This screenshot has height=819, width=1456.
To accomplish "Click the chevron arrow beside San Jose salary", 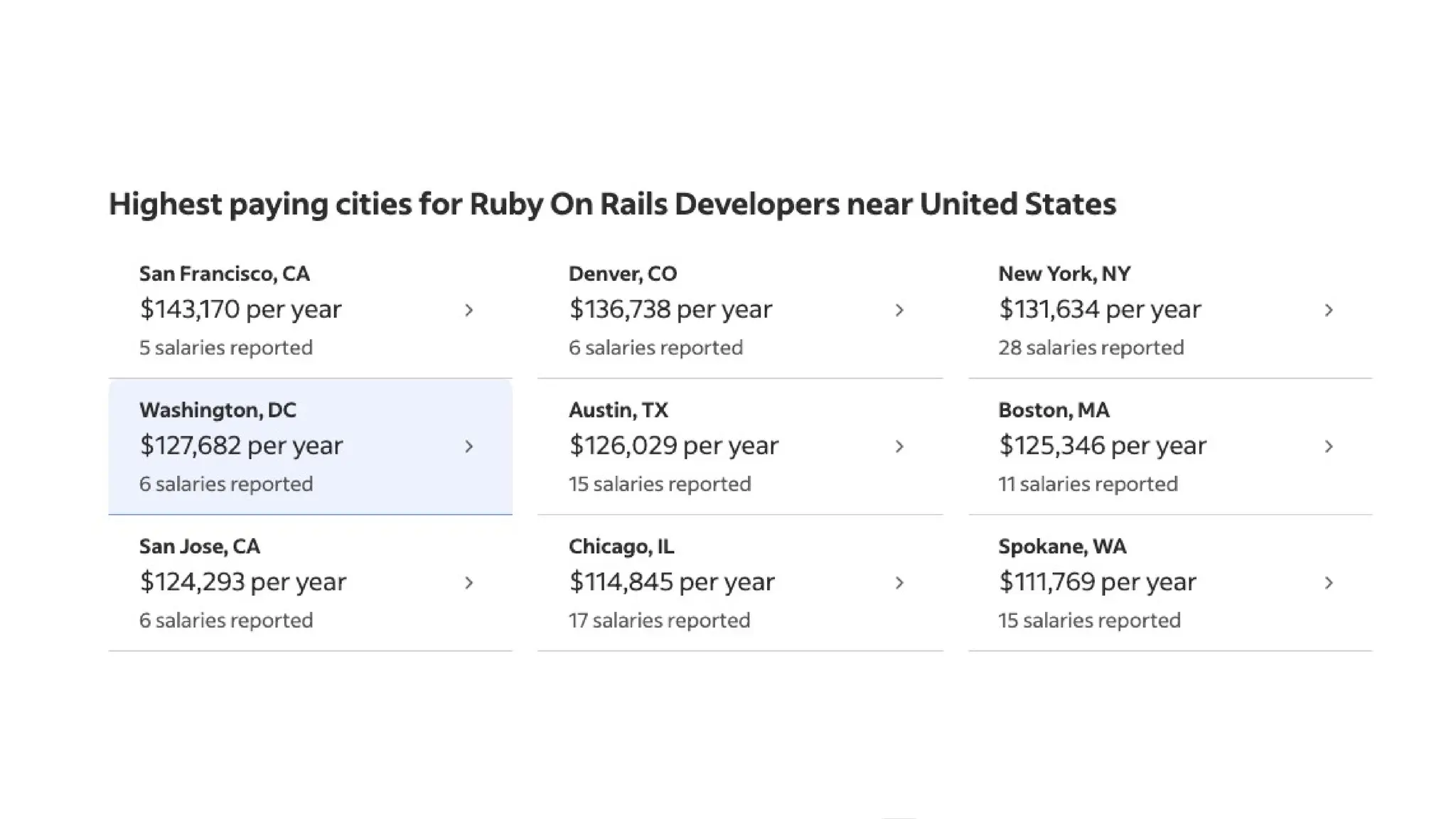I will (469, 583).
